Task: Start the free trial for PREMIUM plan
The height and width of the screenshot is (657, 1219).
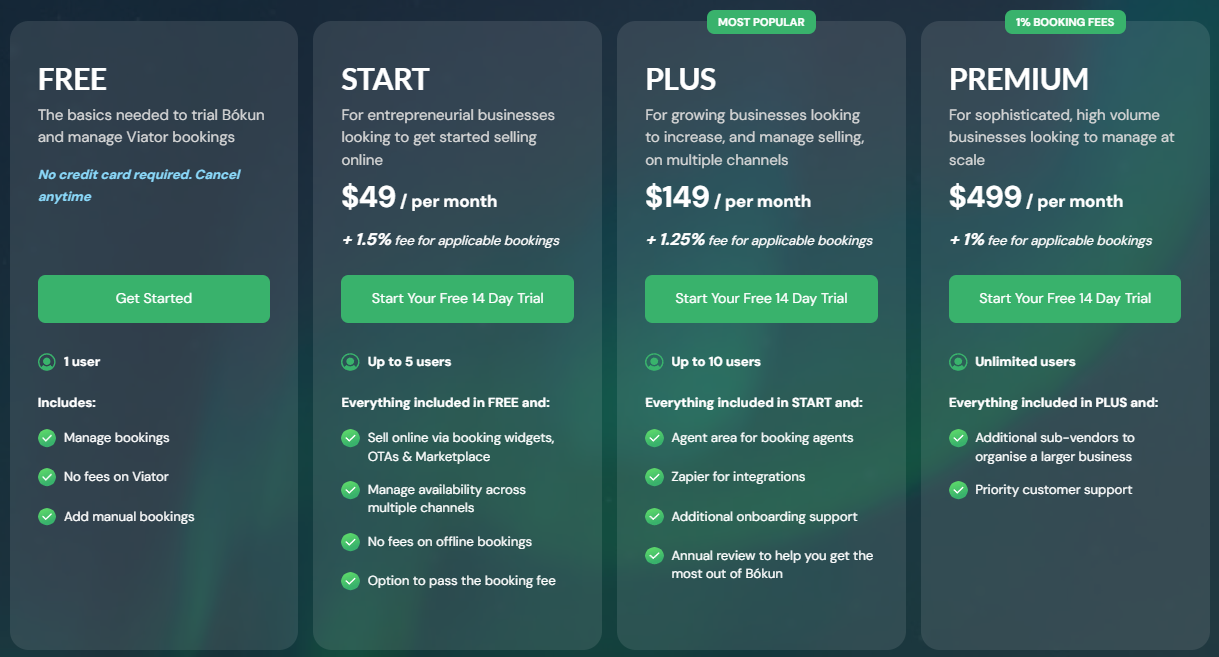Action: [1064, 299]
